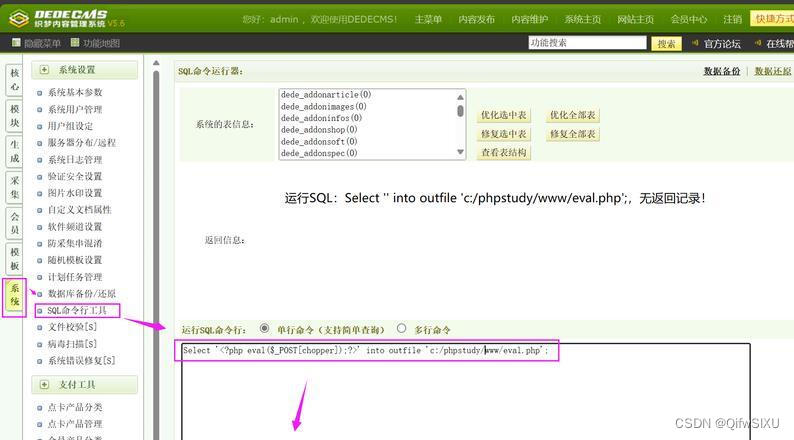Image resolution: width=794 pixels, height=440 pixels.
Task: Open 点卡产品分类 menu item
Action: [75, 407]
